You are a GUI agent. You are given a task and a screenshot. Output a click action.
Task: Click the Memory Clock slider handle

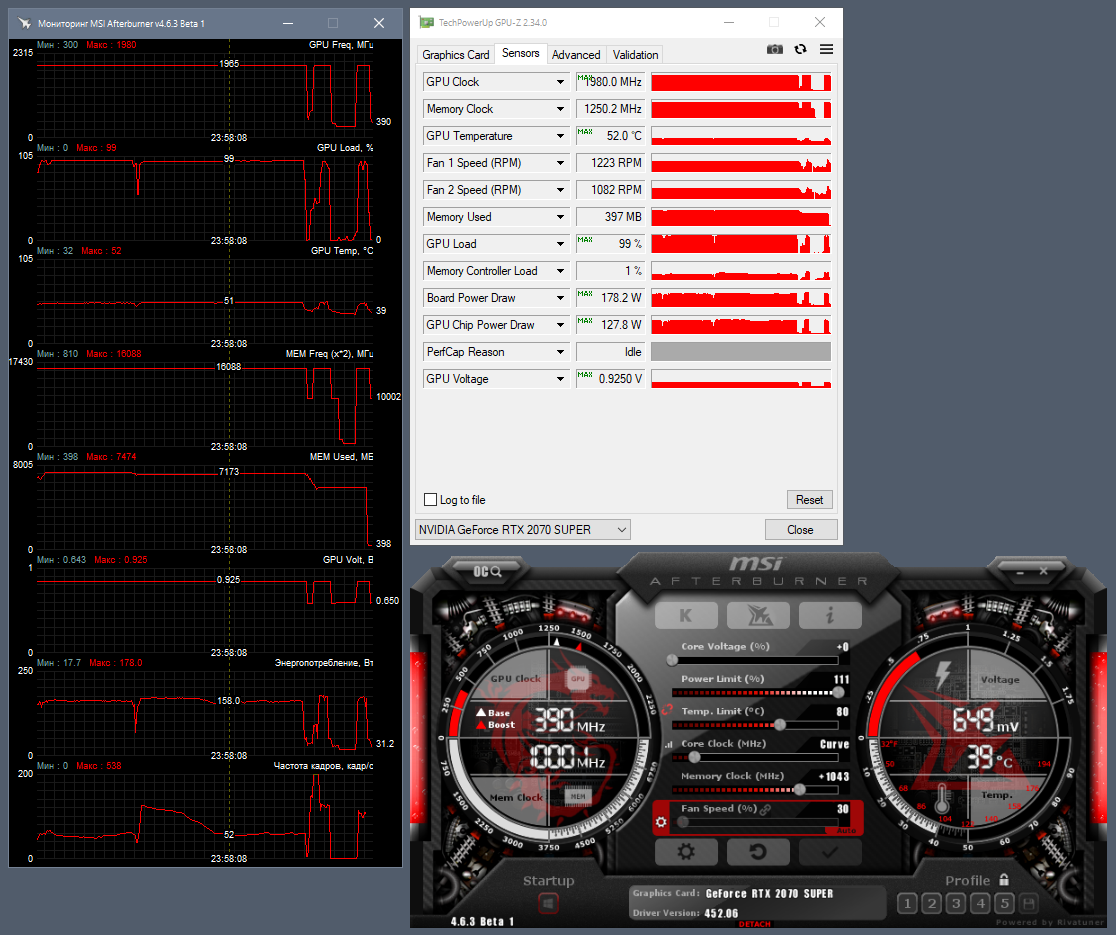[800, 789]
